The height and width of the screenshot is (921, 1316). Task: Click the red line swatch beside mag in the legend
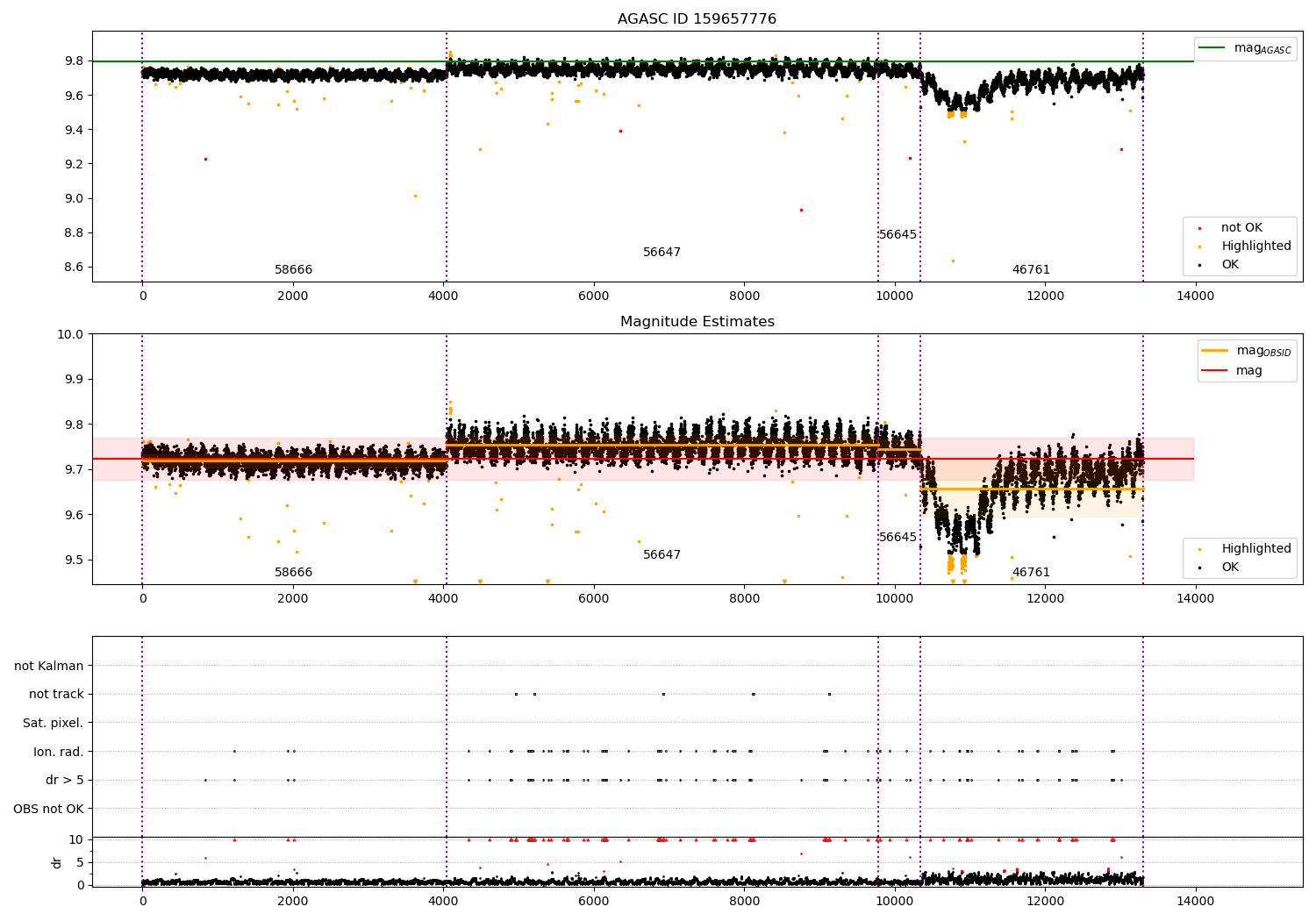[x=1214, y=371]
